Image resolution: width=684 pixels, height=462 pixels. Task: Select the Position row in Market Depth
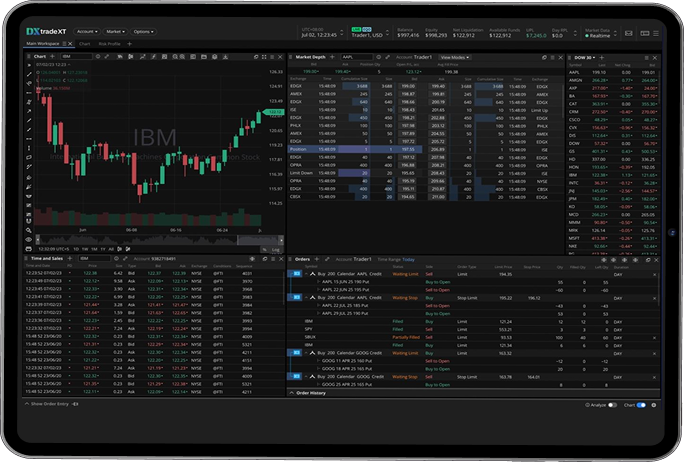(355, 149)
